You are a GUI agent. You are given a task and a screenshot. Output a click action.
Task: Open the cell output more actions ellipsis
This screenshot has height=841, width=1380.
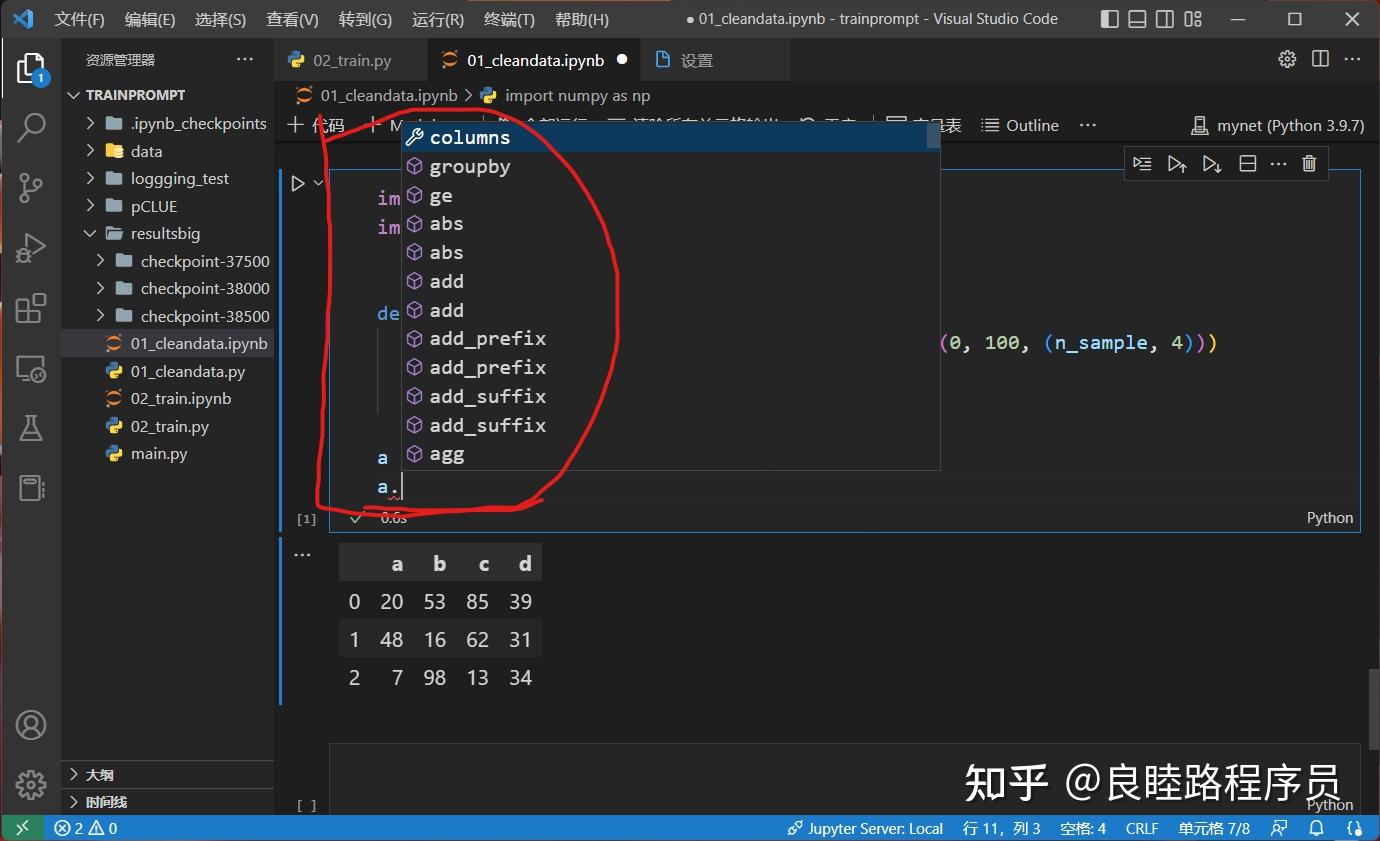point(302,554)
